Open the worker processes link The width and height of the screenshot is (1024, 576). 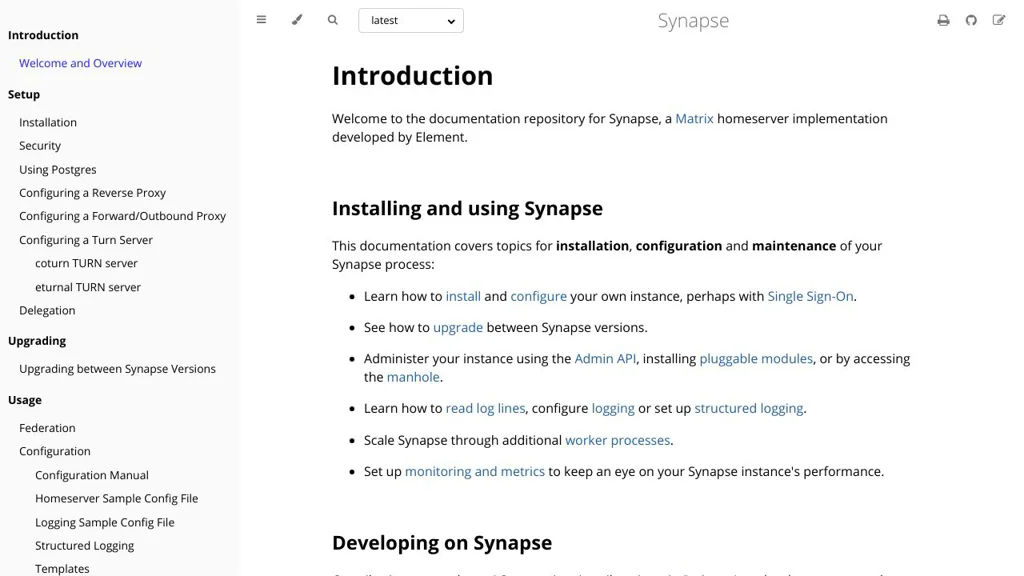(617, 441)
